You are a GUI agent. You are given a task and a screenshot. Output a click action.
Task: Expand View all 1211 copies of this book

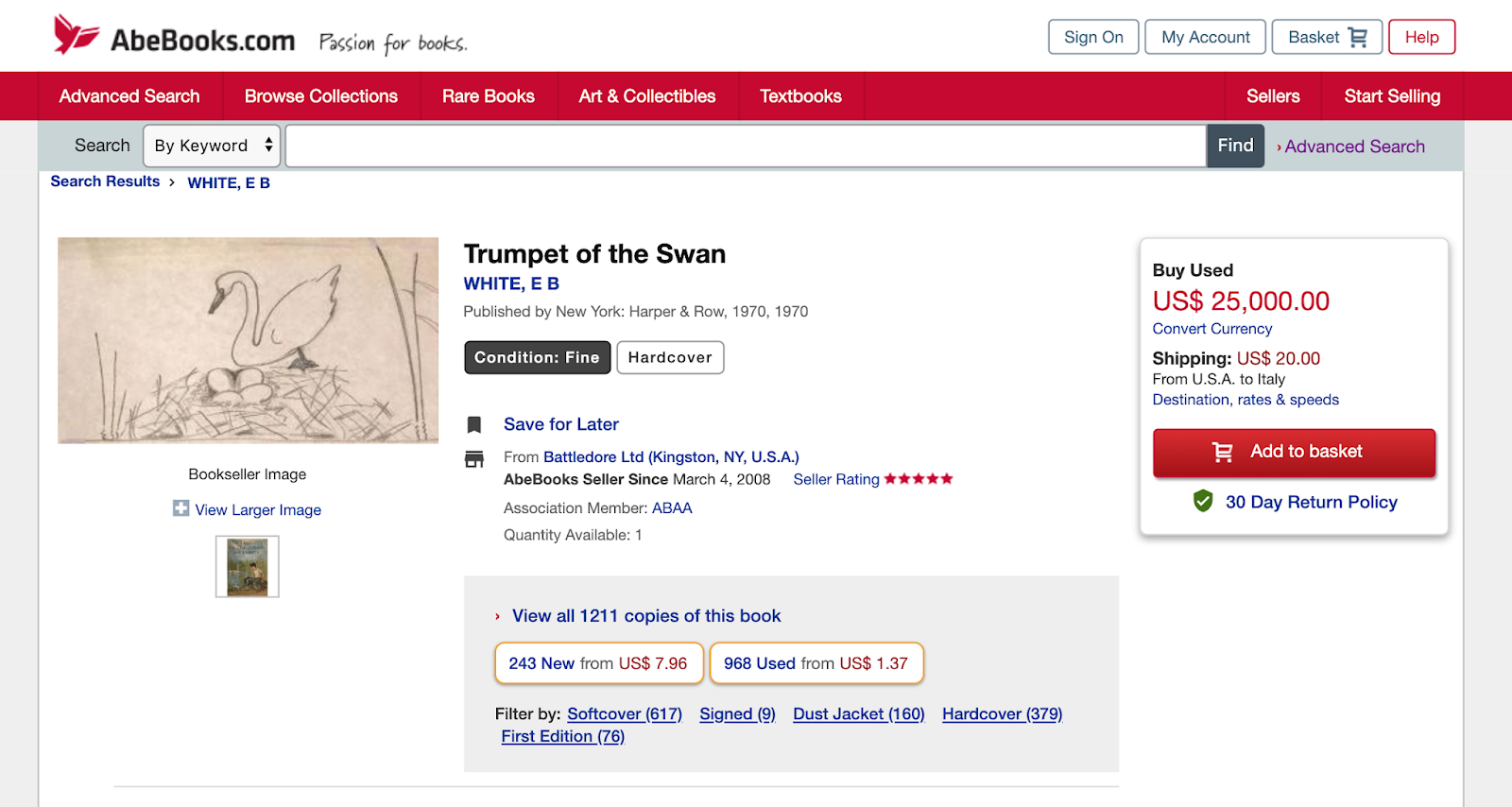[x=645, y=616]
